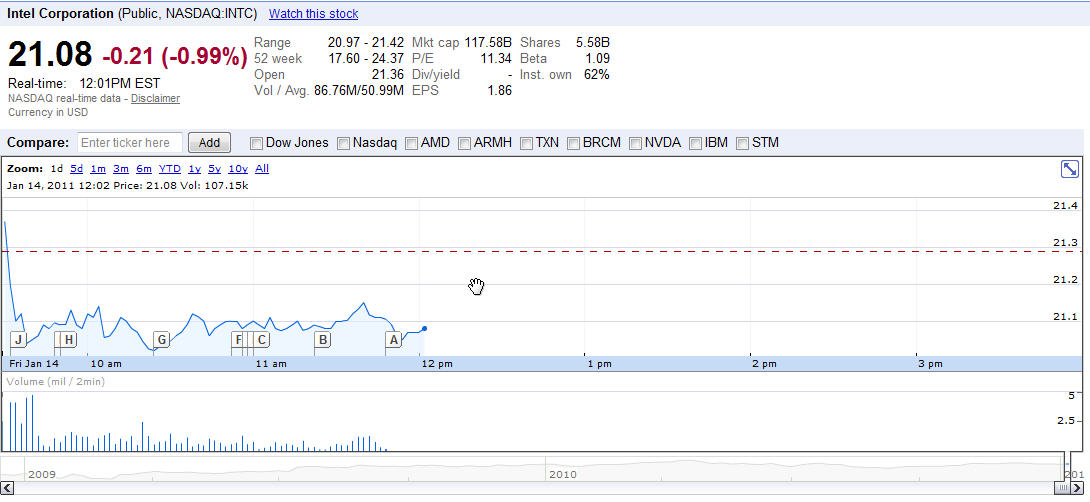
Task: Toggle AMD comparison checkbox
Action: point(412,143)
